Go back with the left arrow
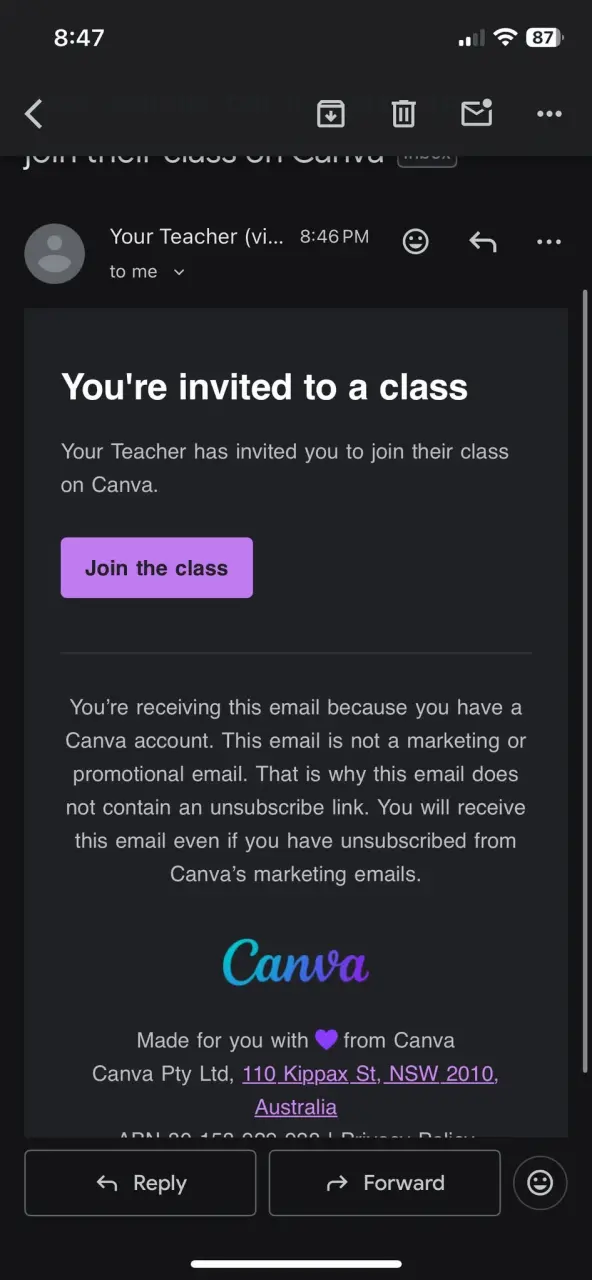This screenshot has width=592, height=1280. [34, 114]
